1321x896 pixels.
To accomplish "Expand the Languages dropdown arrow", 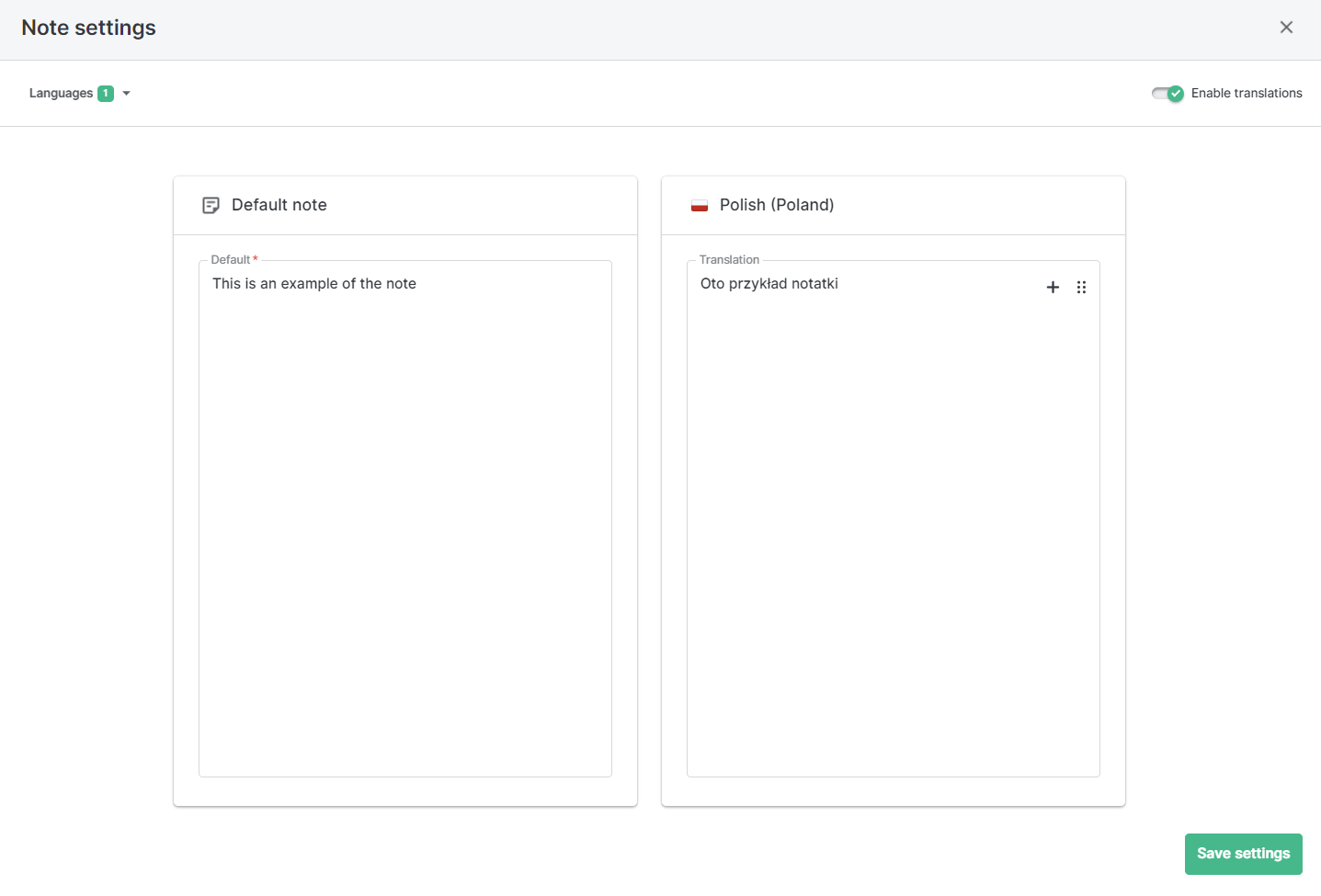I will coord(127,94).
